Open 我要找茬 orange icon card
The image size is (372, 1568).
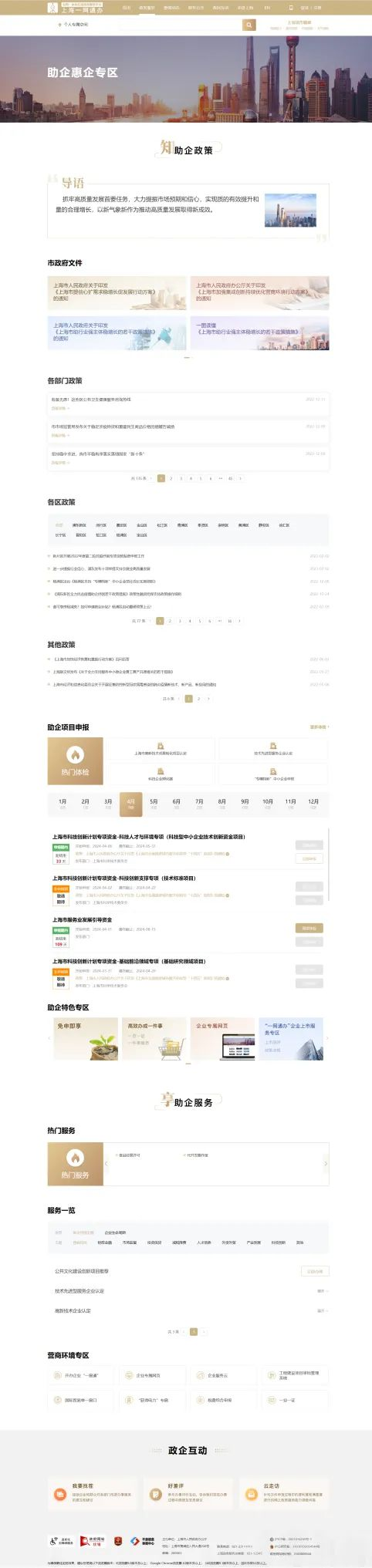94,1493
